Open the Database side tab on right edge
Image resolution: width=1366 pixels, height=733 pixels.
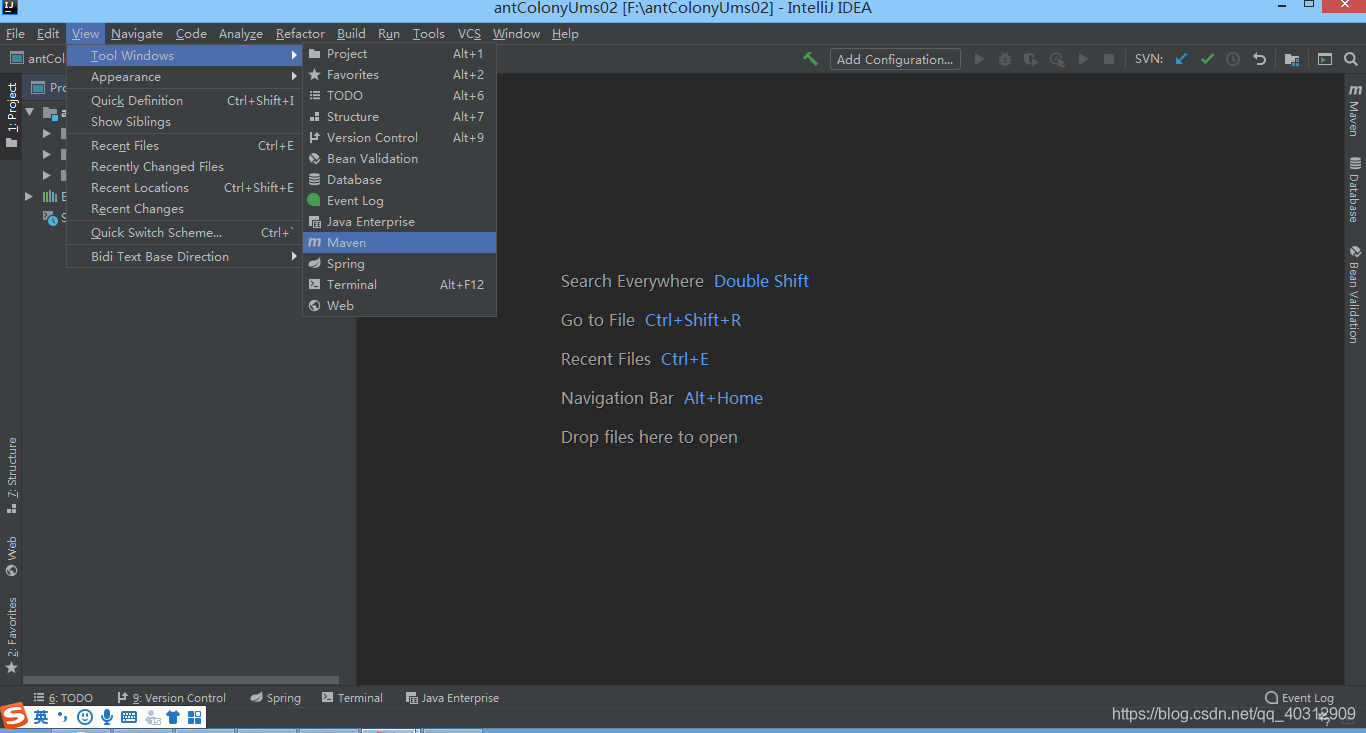click(1354, 189)
